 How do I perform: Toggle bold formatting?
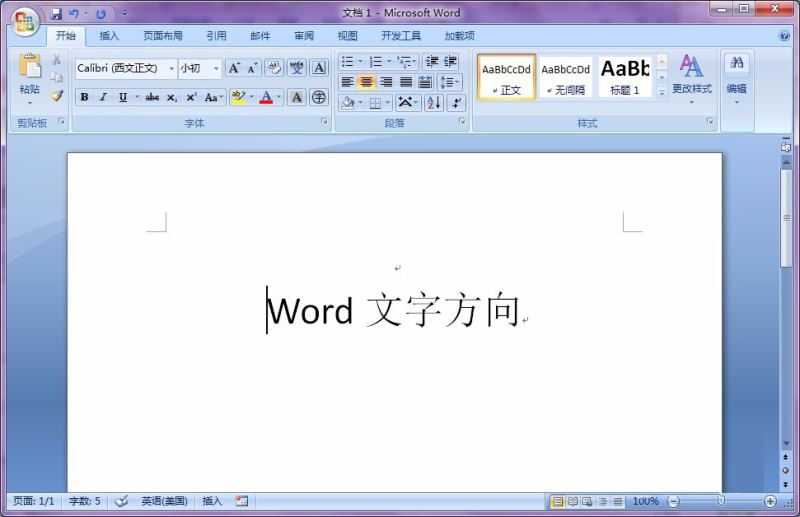(x=84, y=97)
